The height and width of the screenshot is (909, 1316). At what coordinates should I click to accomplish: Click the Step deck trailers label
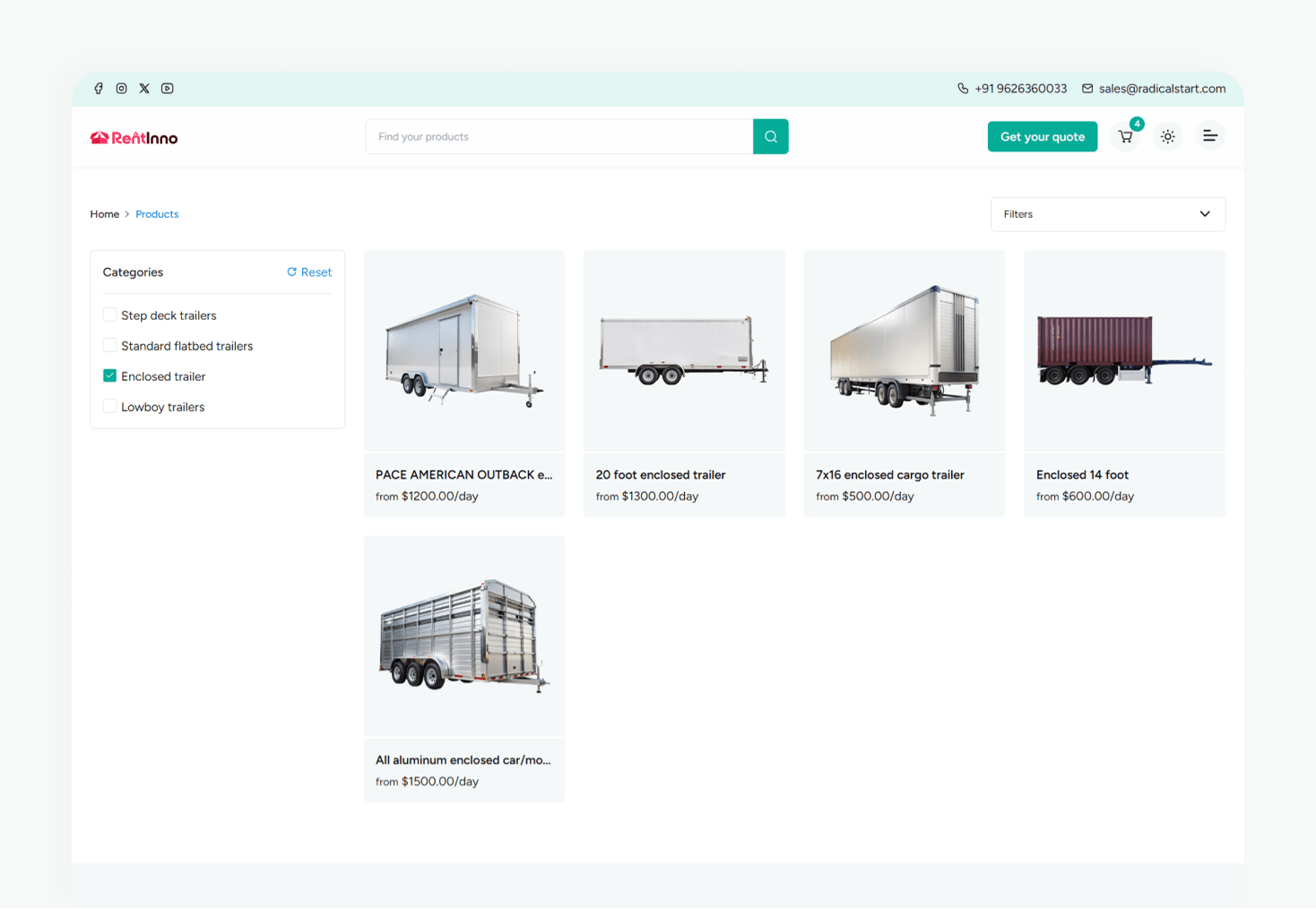coord(169,316)
